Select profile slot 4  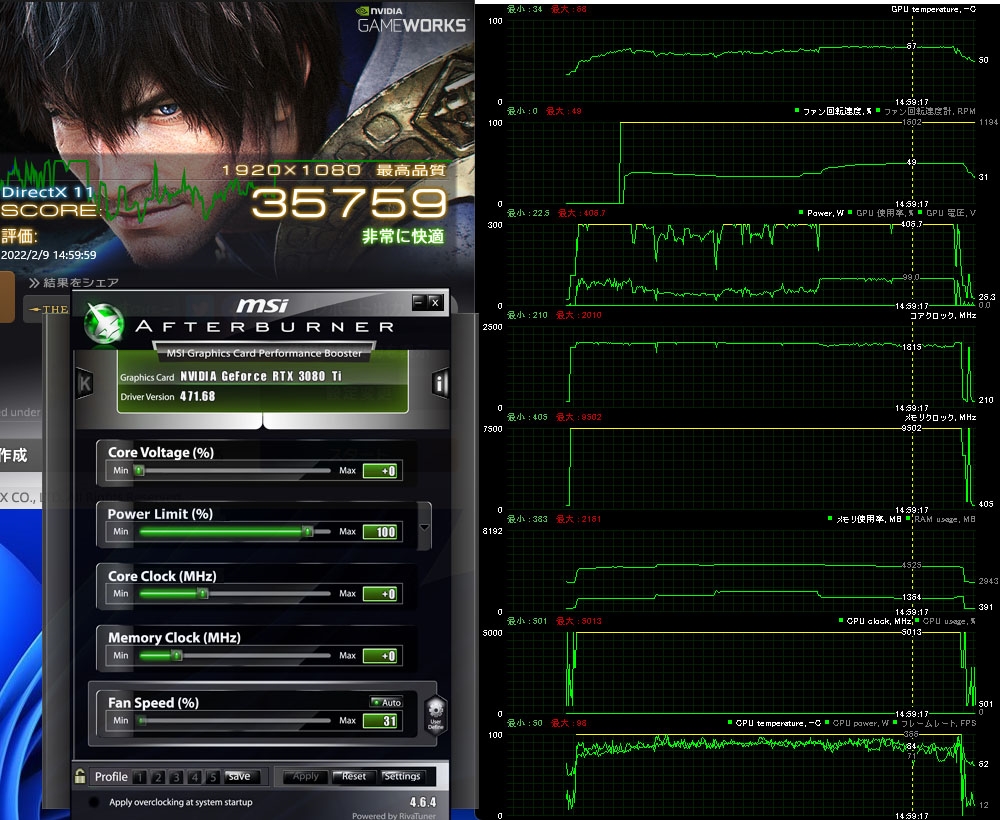pos(195,777)
